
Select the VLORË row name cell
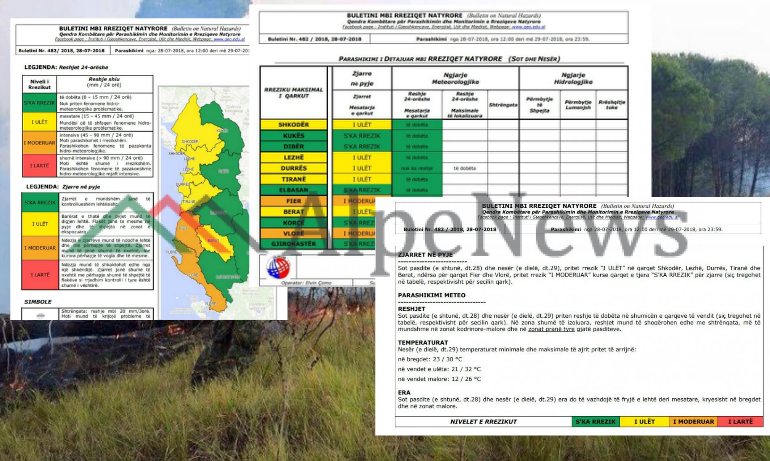[294, 233]
